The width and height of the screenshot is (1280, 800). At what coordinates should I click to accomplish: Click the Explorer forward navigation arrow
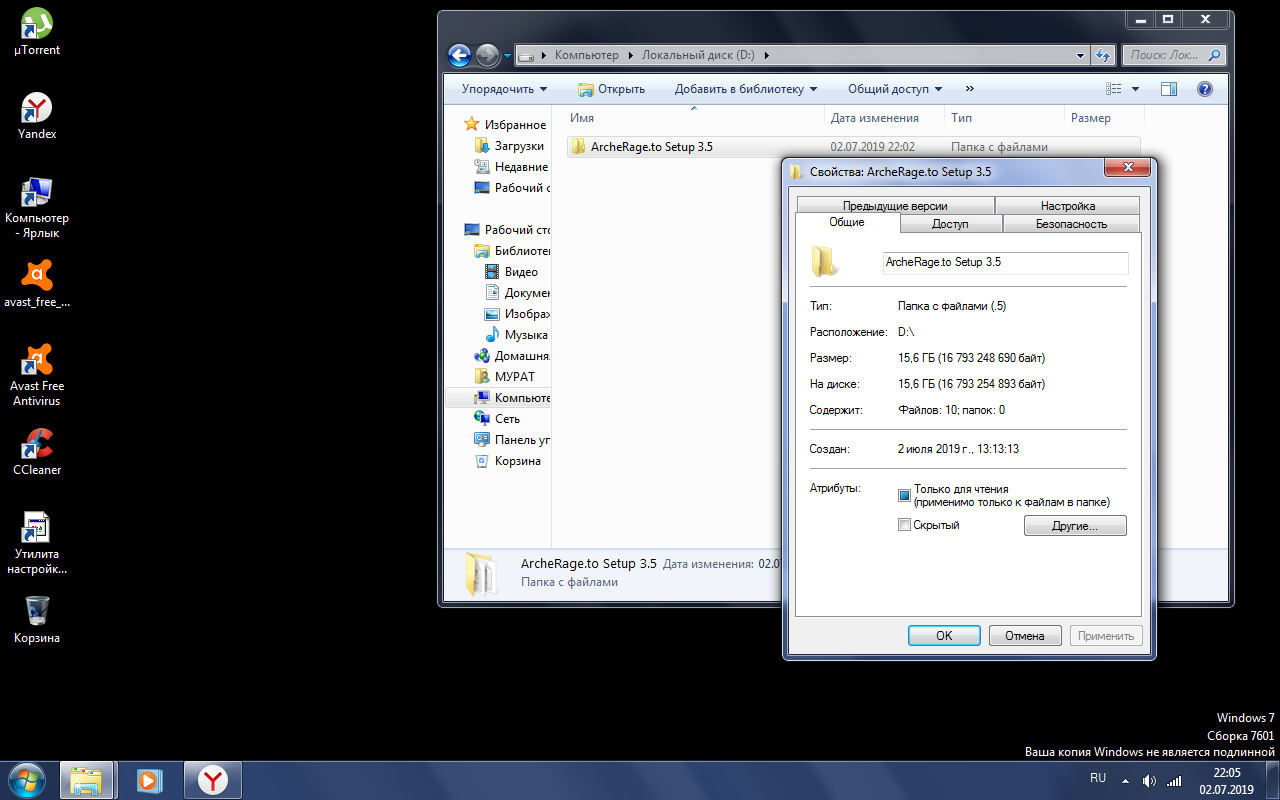pos(487,56)
